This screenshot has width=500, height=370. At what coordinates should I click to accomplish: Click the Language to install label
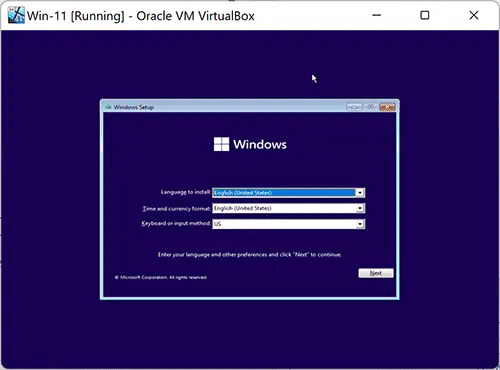coord(185,192)
